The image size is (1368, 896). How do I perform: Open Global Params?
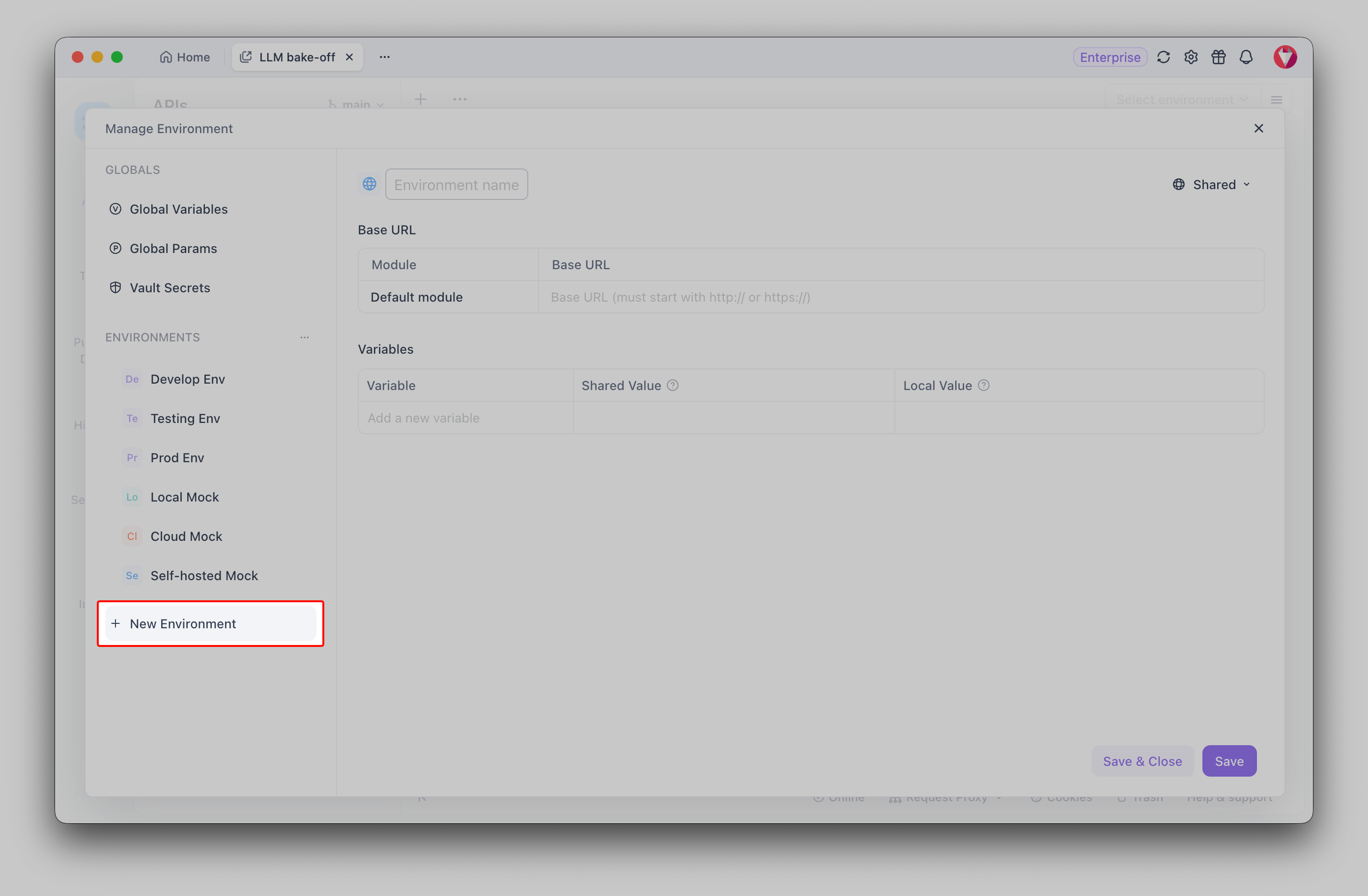click(210, 248)
